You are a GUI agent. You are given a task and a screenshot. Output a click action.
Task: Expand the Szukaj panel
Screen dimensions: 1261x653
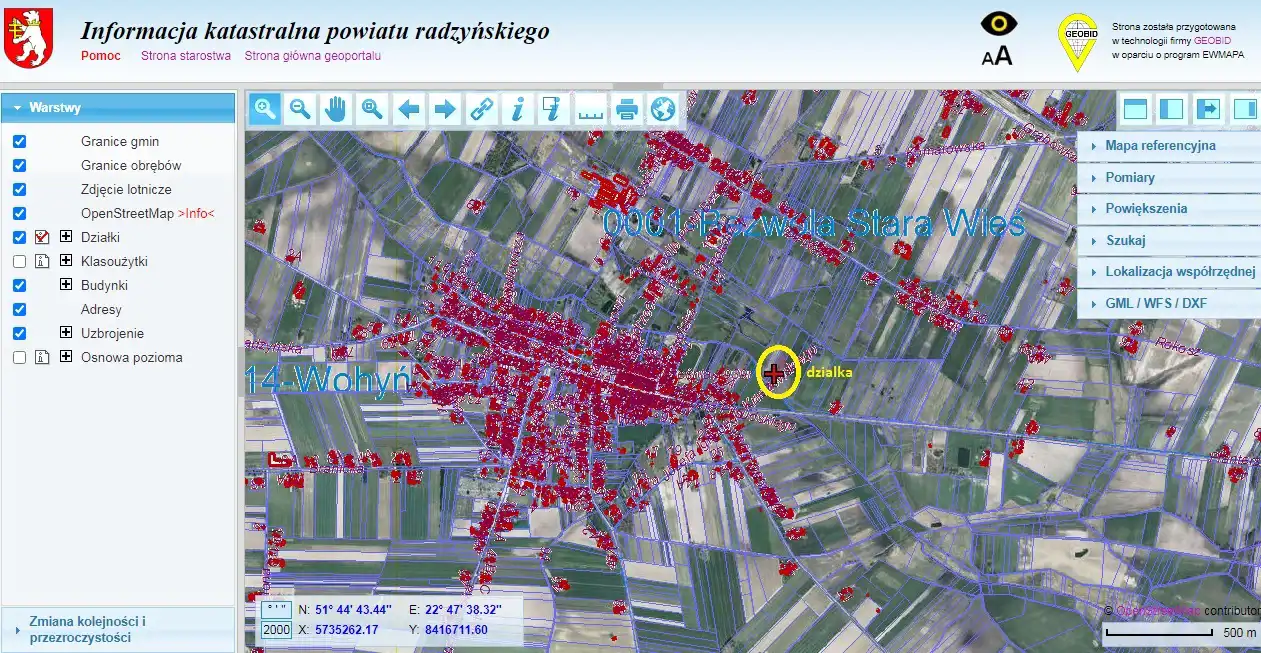tap(1125, 241)
